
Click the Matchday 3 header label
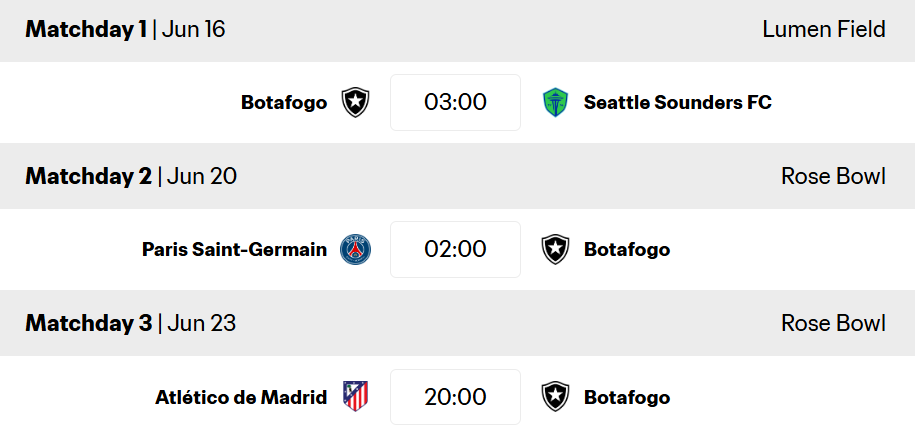click(x=89, y=324)
